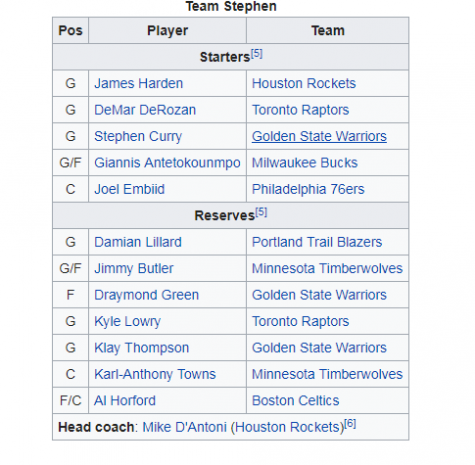Click Al Horford link
Screen dimensions: 475x465
(x=125, y=401)
